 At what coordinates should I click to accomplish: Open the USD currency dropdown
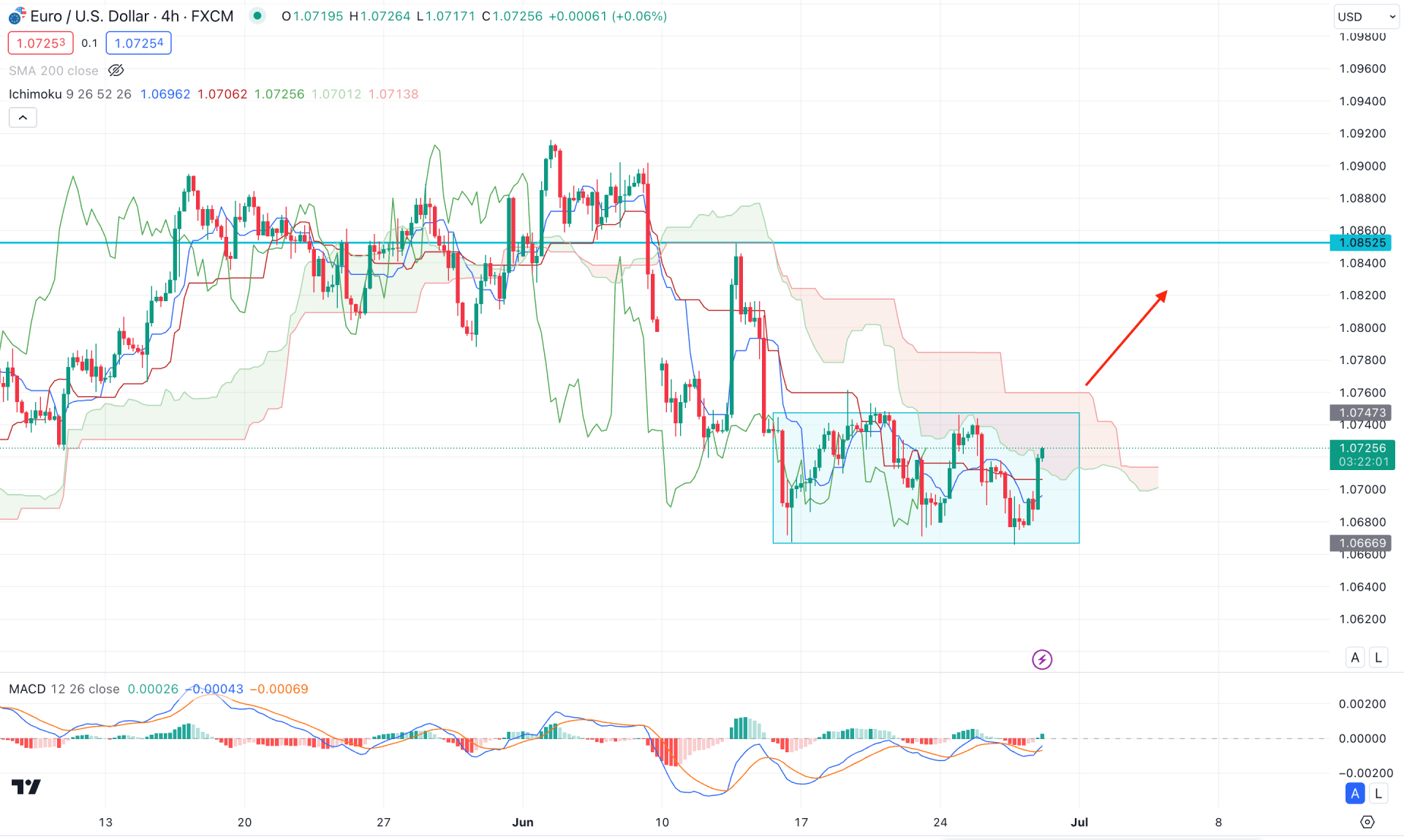pos(1366,17)
